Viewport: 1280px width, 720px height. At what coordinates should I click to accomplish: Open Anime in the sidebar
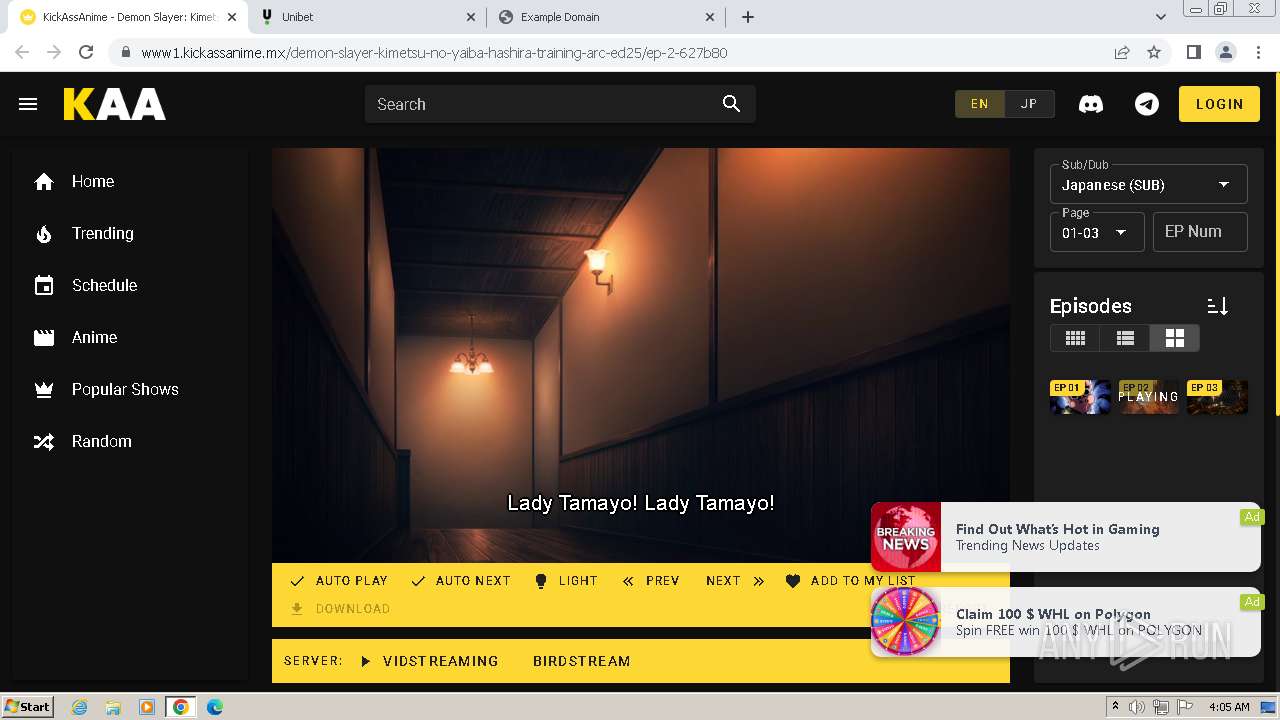(x=94, y=338)
